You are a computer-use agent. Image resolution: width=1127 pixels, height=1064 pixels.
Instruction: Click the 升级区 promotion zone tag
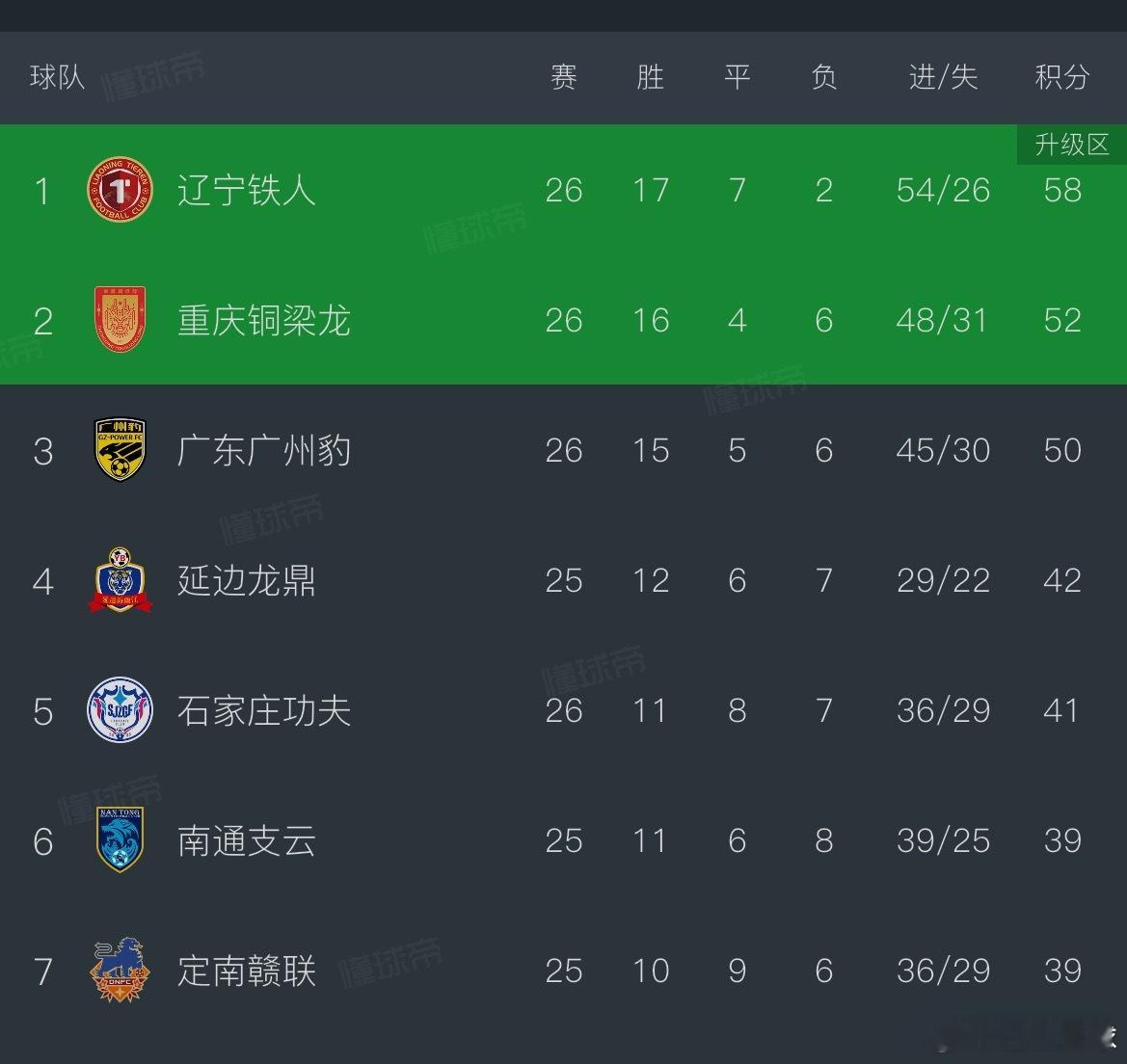tap(1071, 145)
